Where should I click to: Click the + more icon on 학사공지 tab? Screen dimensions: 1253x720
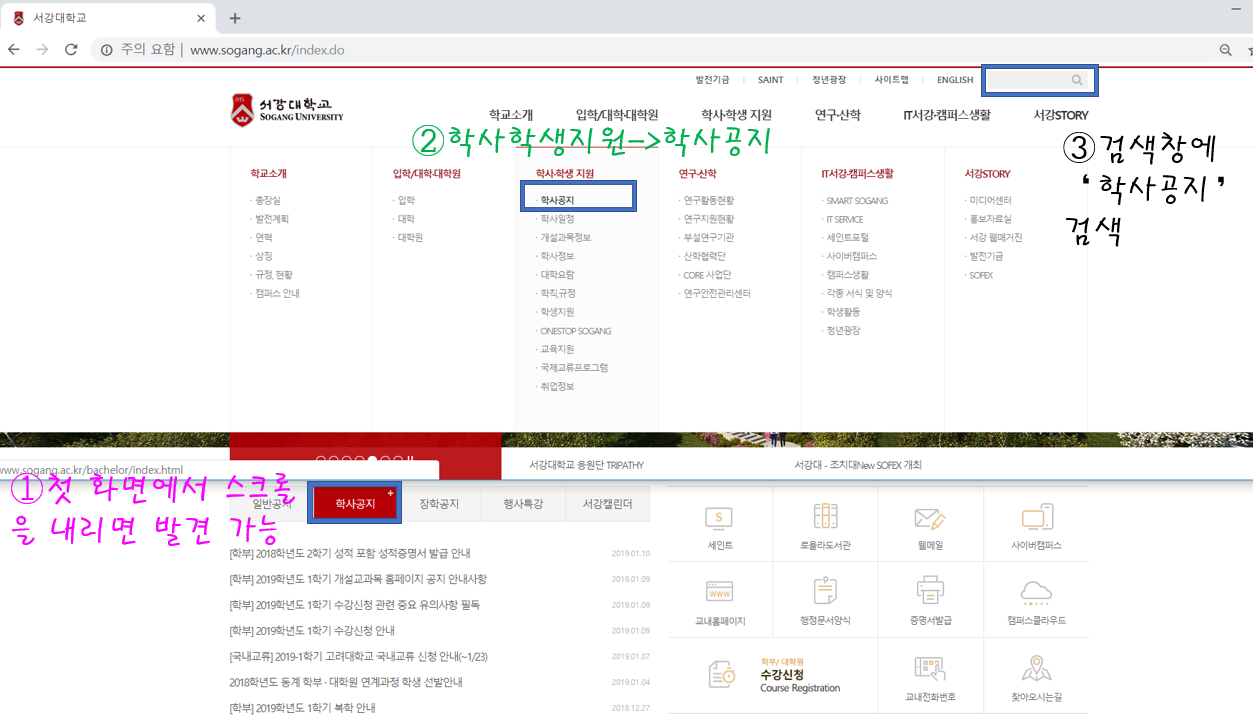[390, 493]
